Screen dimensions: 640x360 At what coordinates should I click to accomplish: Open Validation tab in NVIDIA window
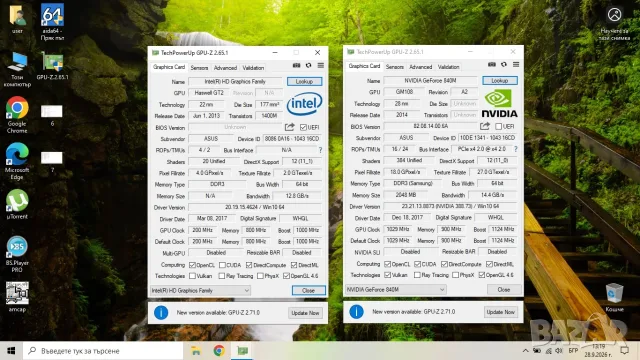[x=449, y=67]
